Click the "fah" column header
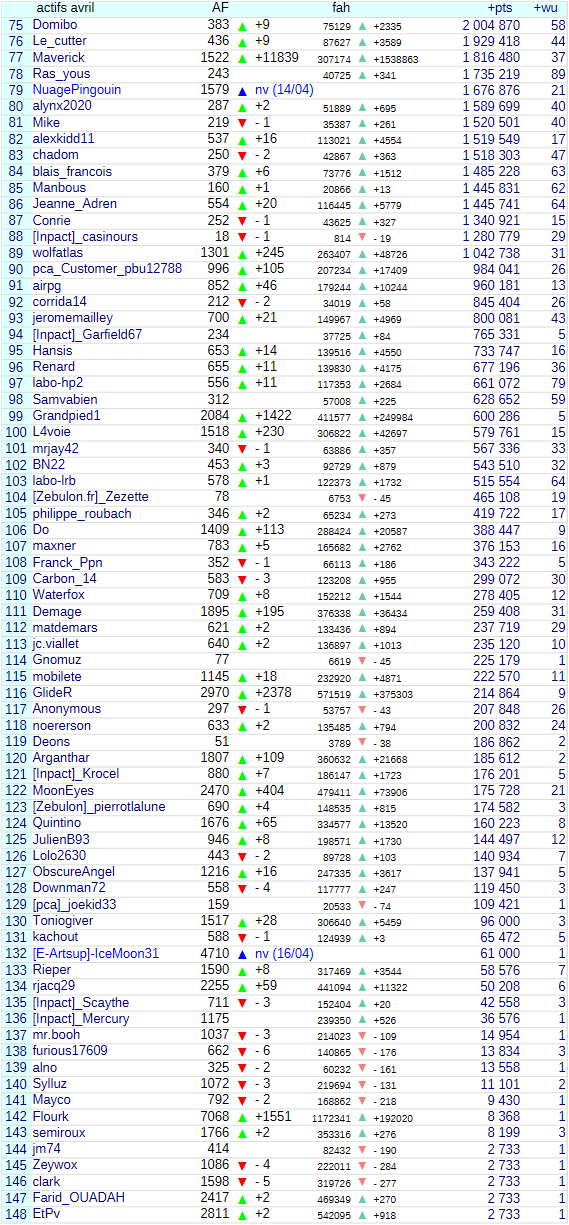Image resolution: width=569 pixels, height=1225 pixels. coord(341,8)
